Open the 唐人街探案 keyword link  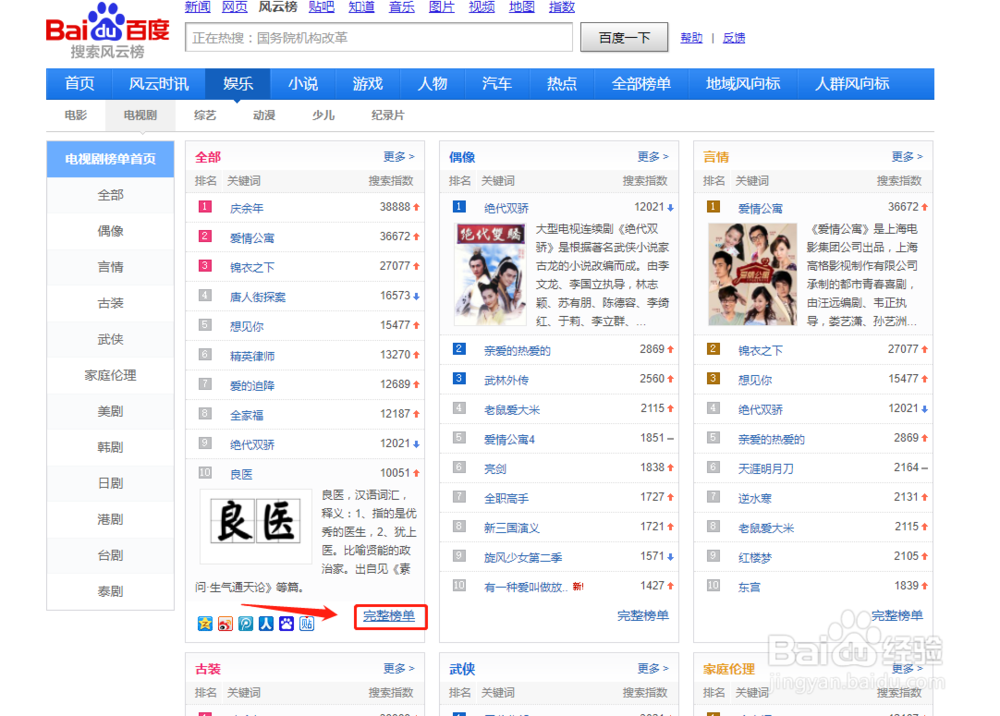click(x=258, y=297)
